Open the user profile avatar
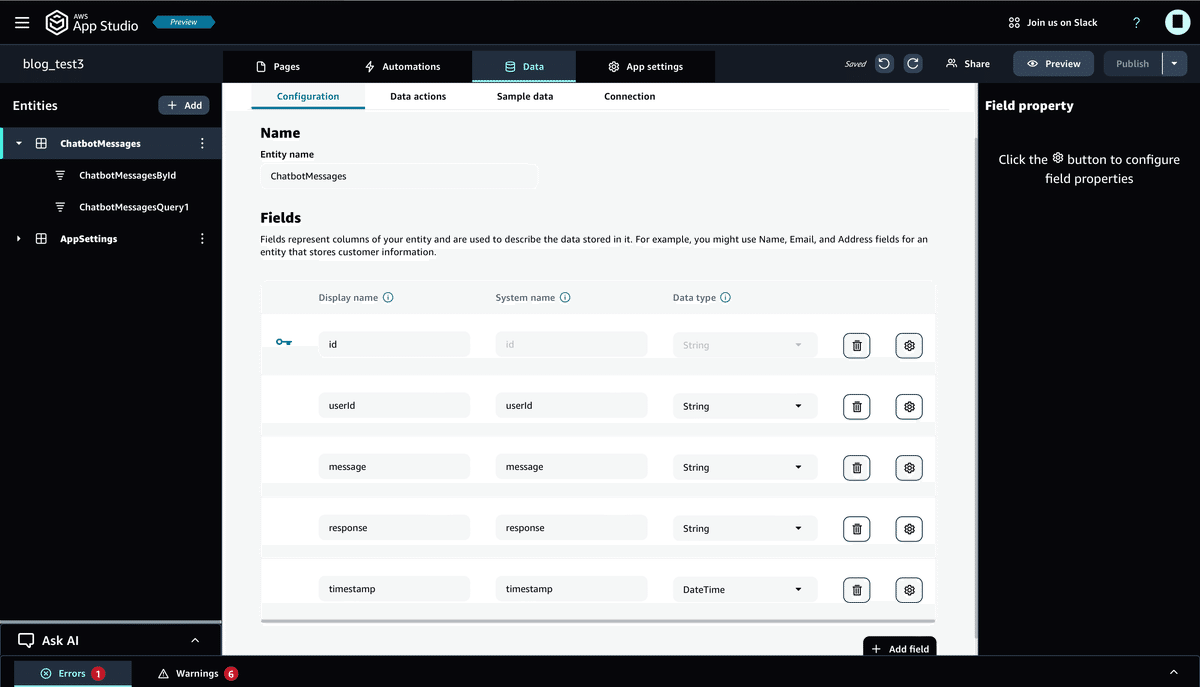 [x=1177, y=22]
